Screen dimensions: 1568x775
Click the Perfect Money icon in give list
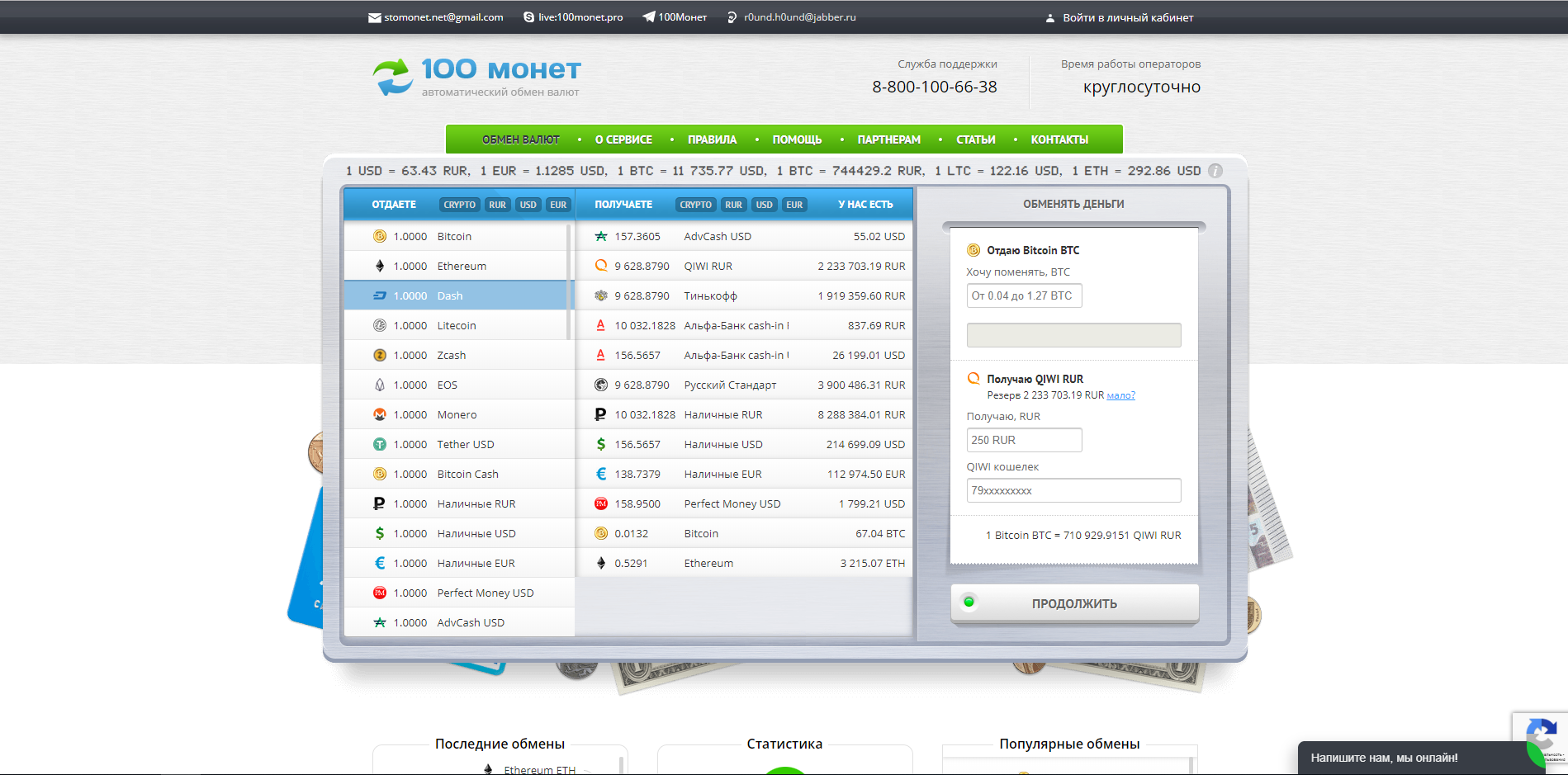pos(380,593)
